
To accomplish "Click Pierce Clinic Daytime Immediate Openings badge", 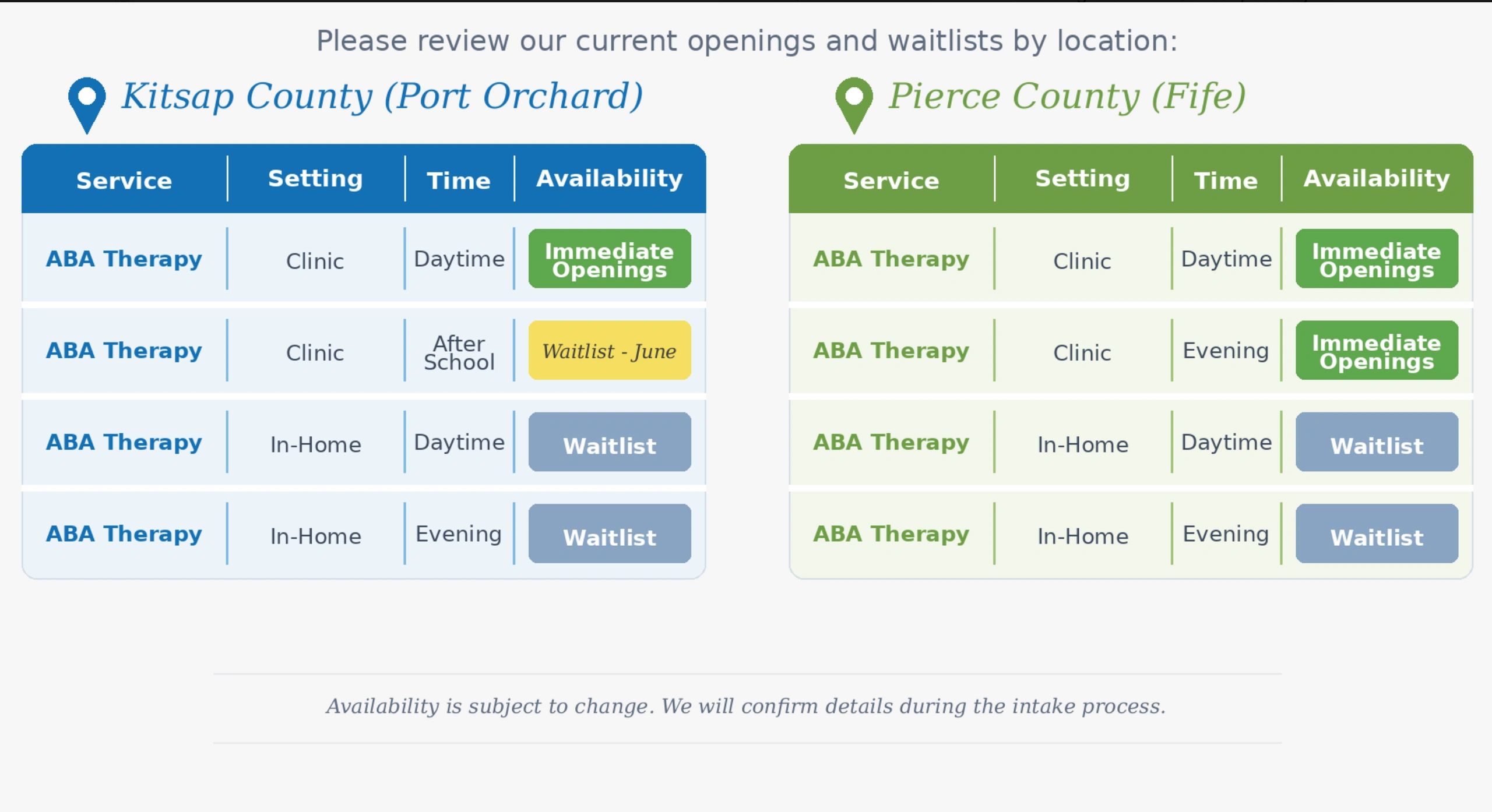I will (x=1377, y=259).
